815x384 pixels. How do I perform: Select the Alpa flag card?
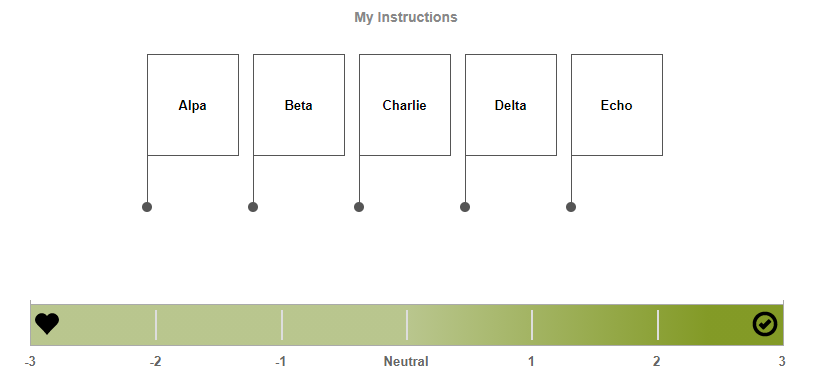point(193,105)
